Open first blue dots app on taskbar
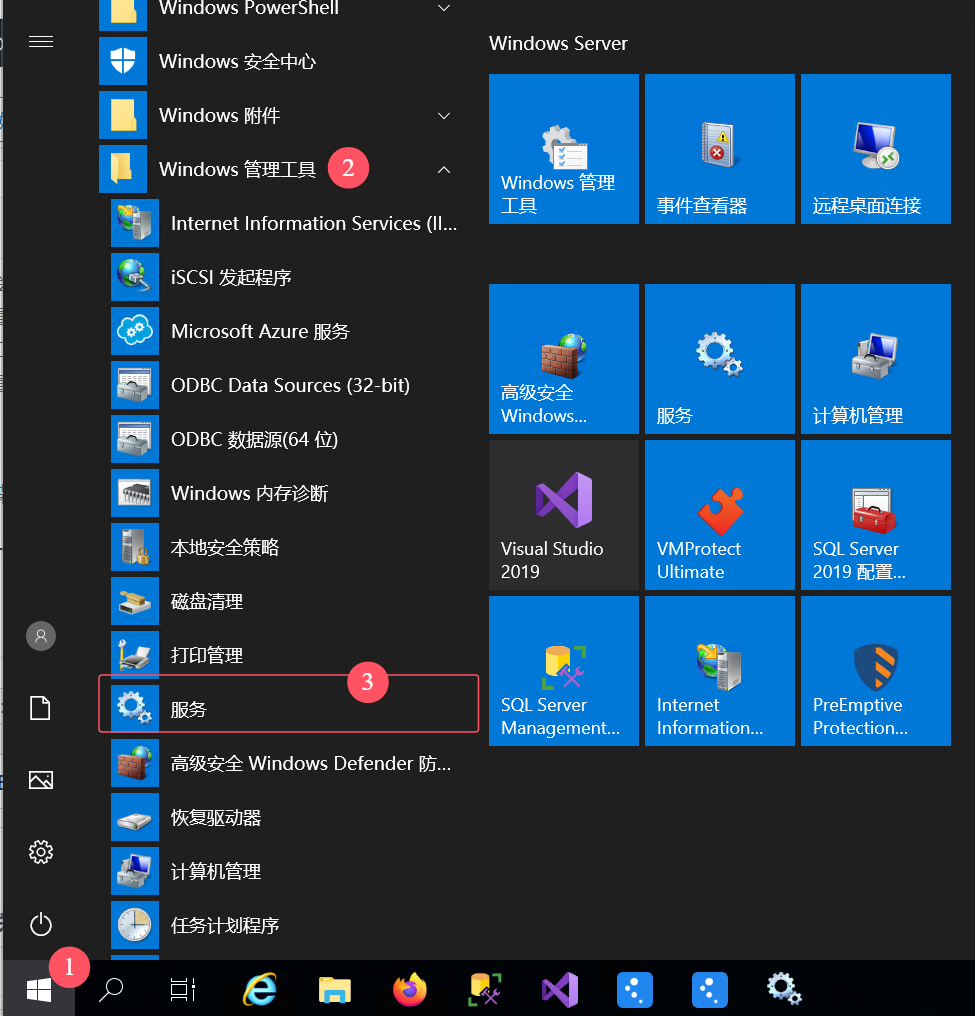Viewport: 975px width, 1016px height. [635, 989]
